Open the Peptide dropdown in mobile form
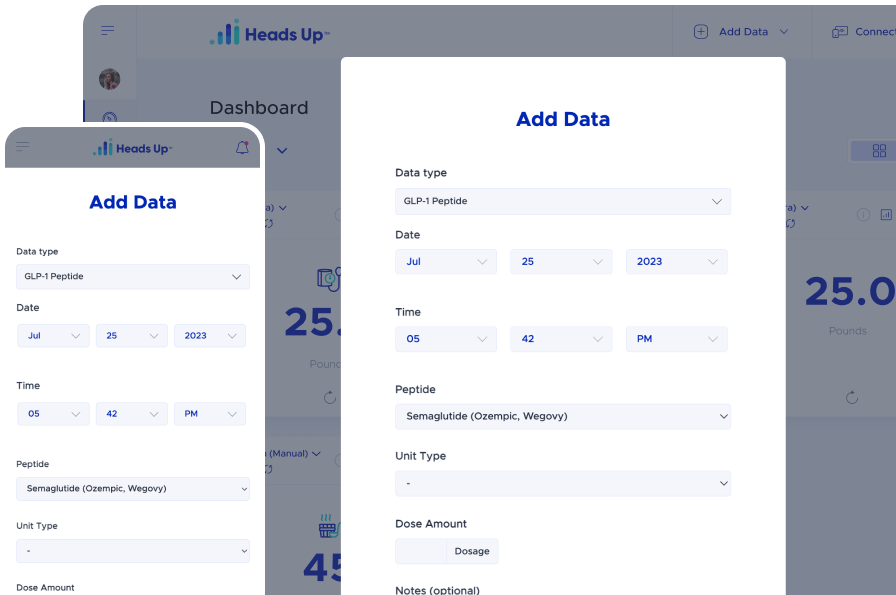This screenshot has height=595, width=896. click(133, 489)
